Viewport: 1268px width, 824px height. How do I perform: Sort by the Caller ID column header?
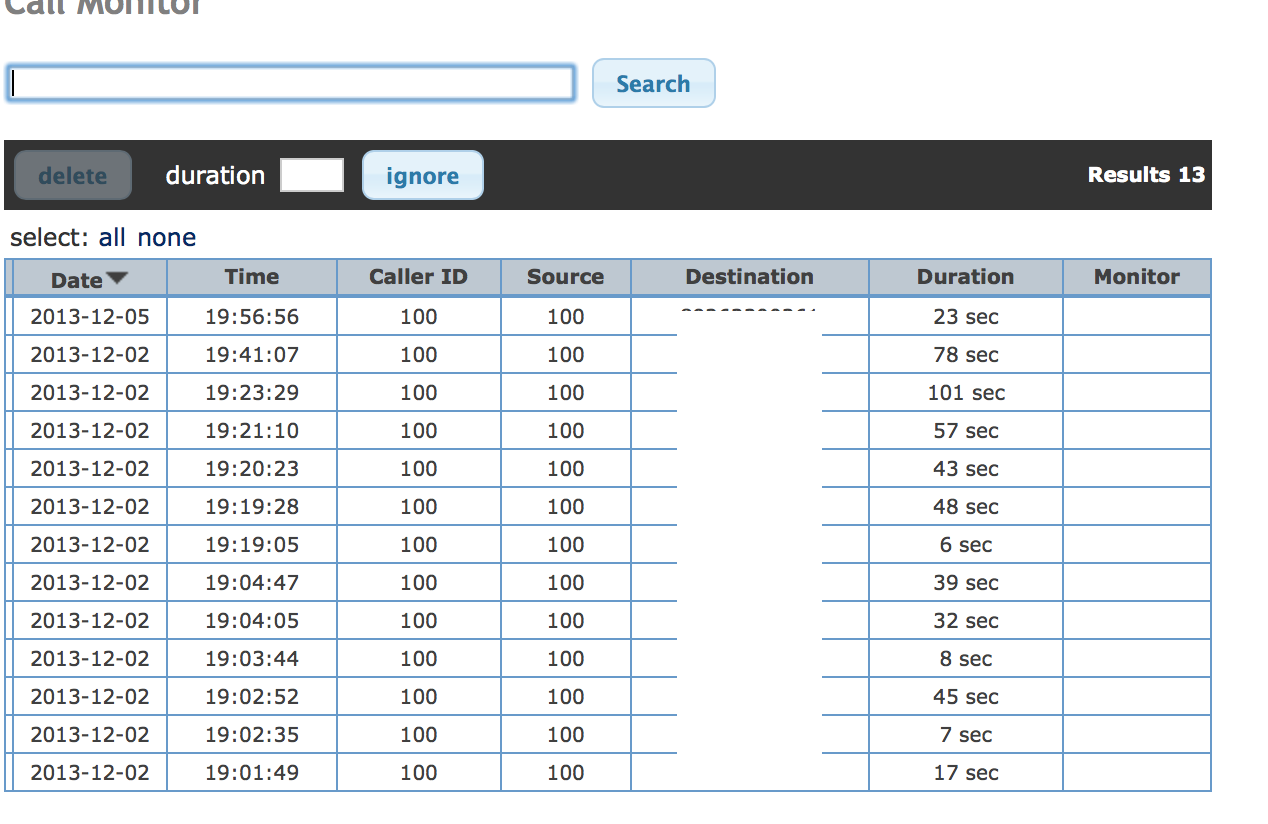pyautogui.click(x=418, y=277)
